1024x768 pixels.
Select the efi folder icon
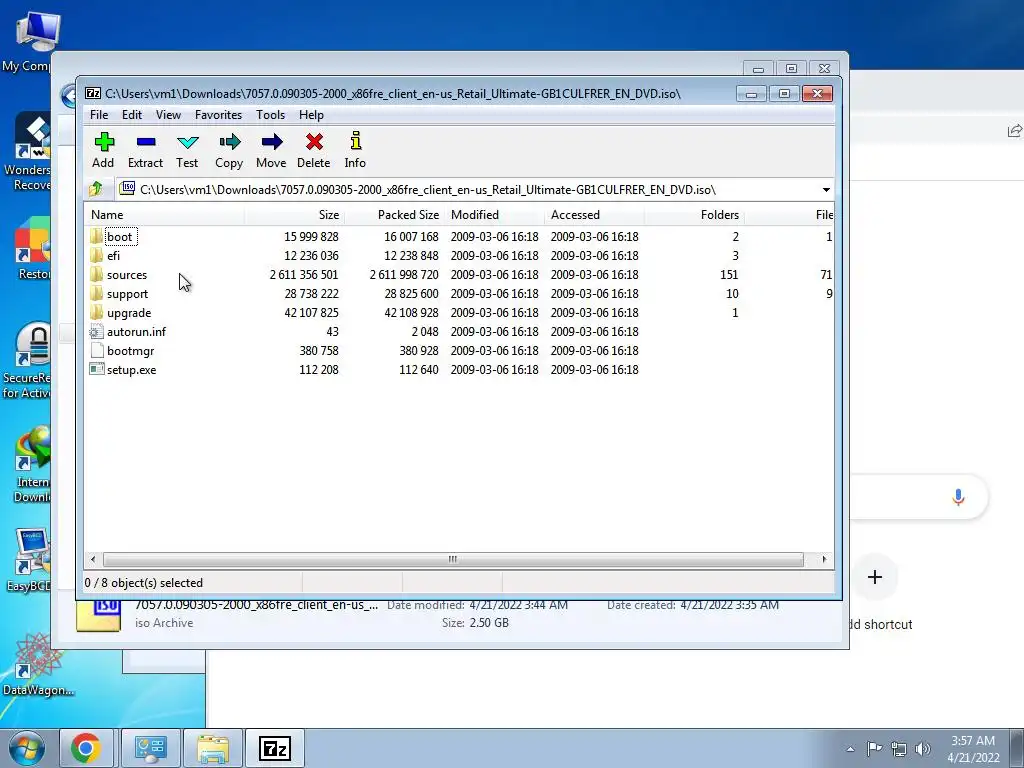click(97, 255)
